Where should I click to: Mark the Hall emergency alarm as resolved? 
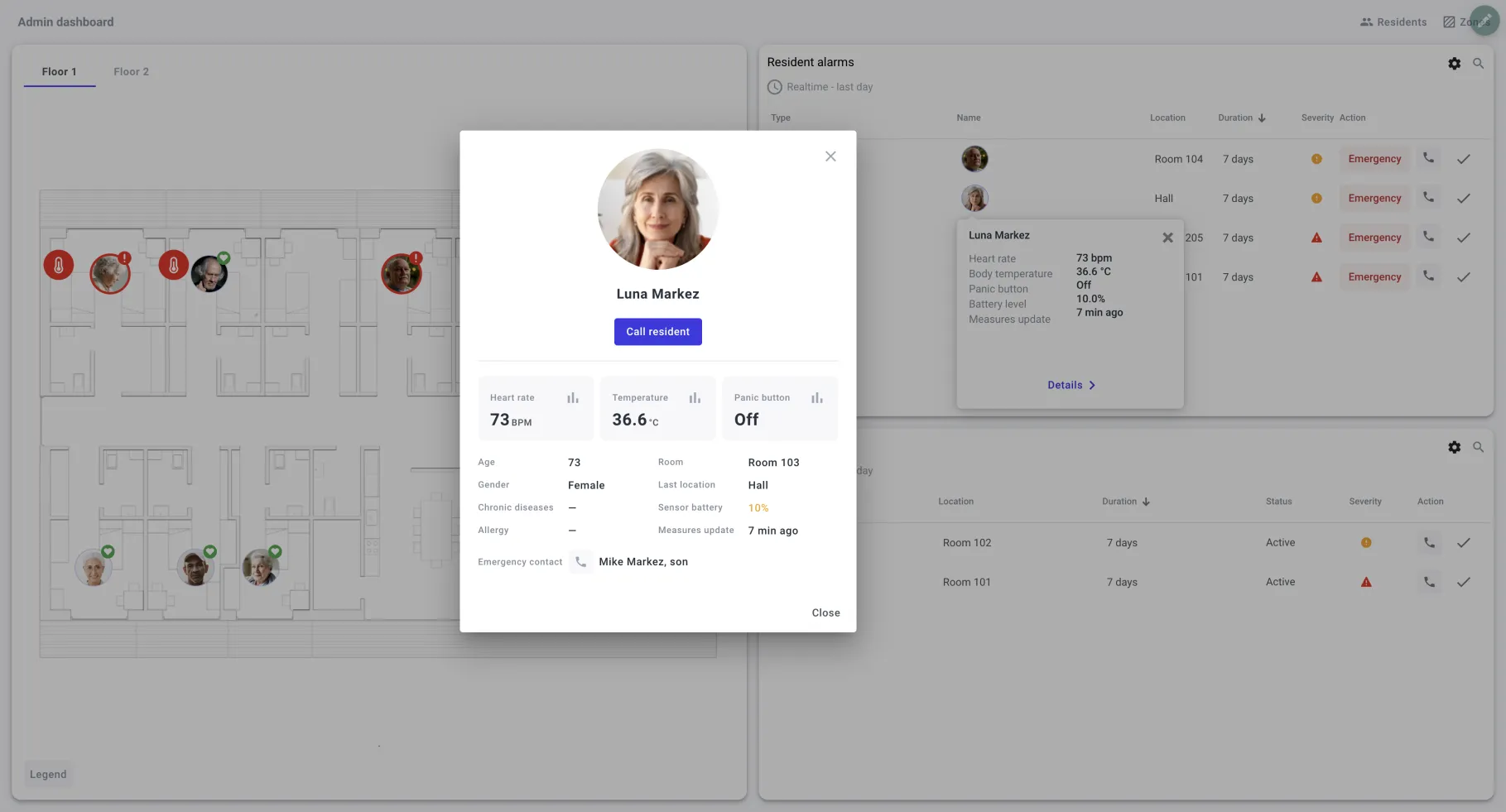click(x=1464, y=198)
